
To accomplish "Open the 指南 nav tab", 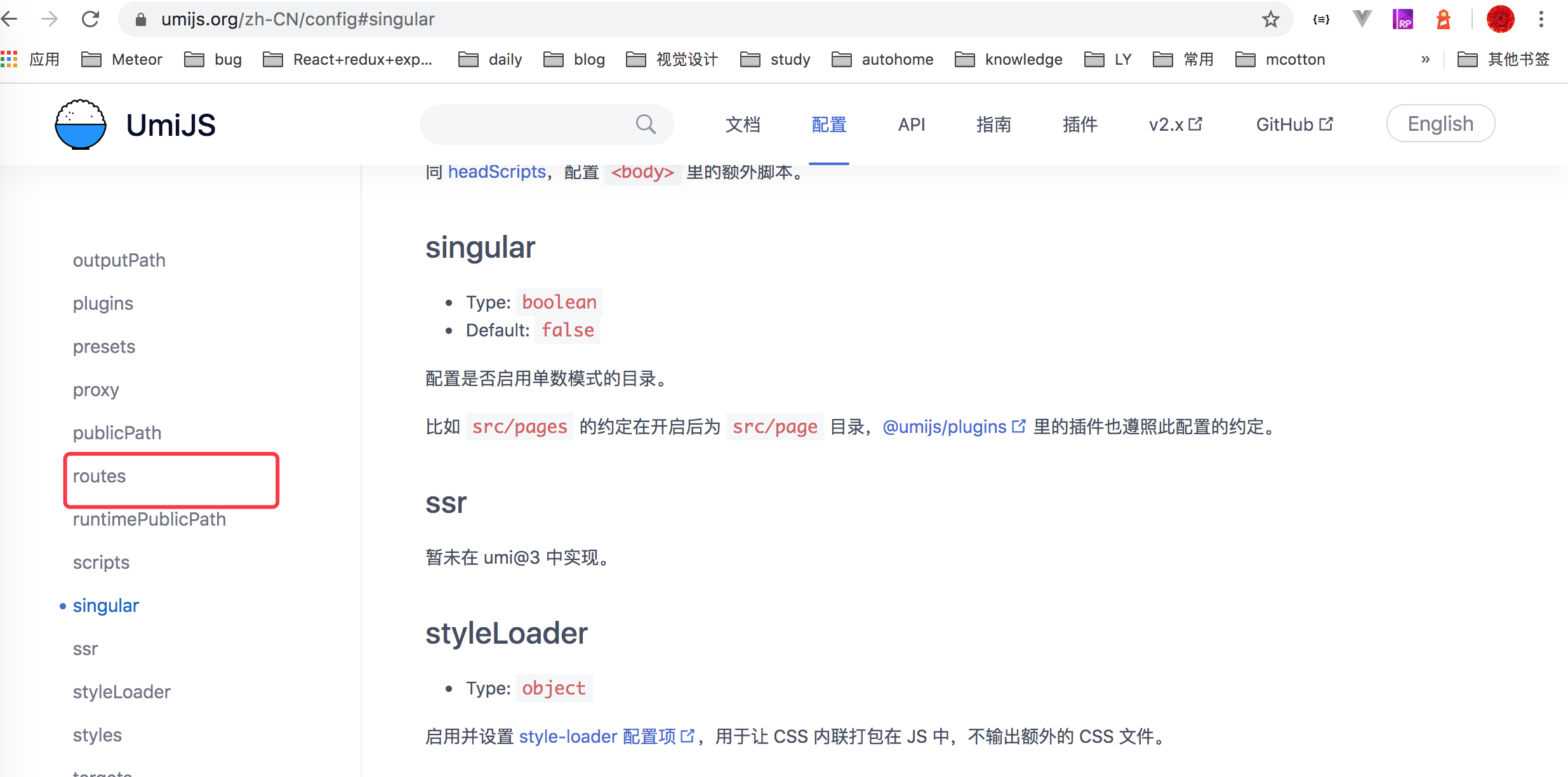I will pos(993,124).
